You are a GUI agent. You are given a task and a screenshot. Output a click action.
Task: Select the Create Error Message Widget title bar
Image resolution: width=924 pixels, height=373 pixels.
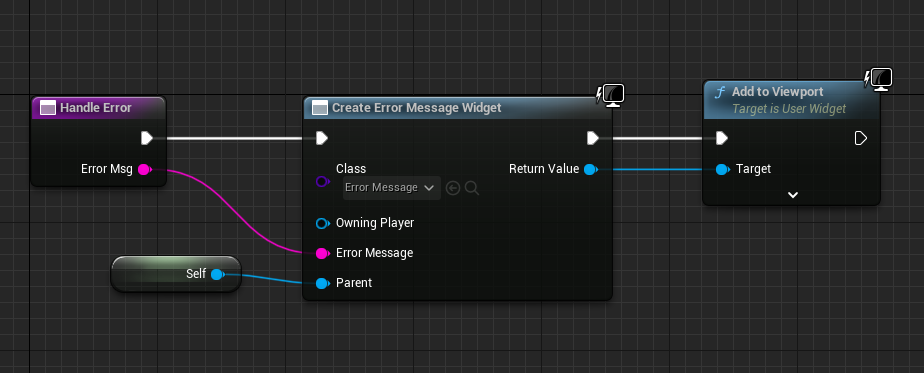457,108
